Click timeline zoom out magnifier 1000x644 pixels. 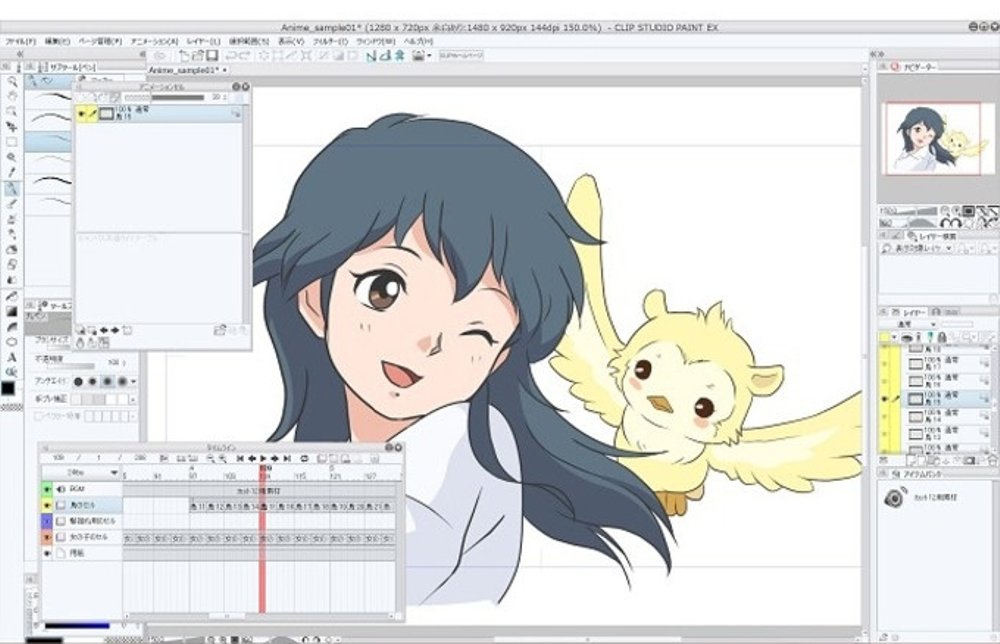click(210, 458)
